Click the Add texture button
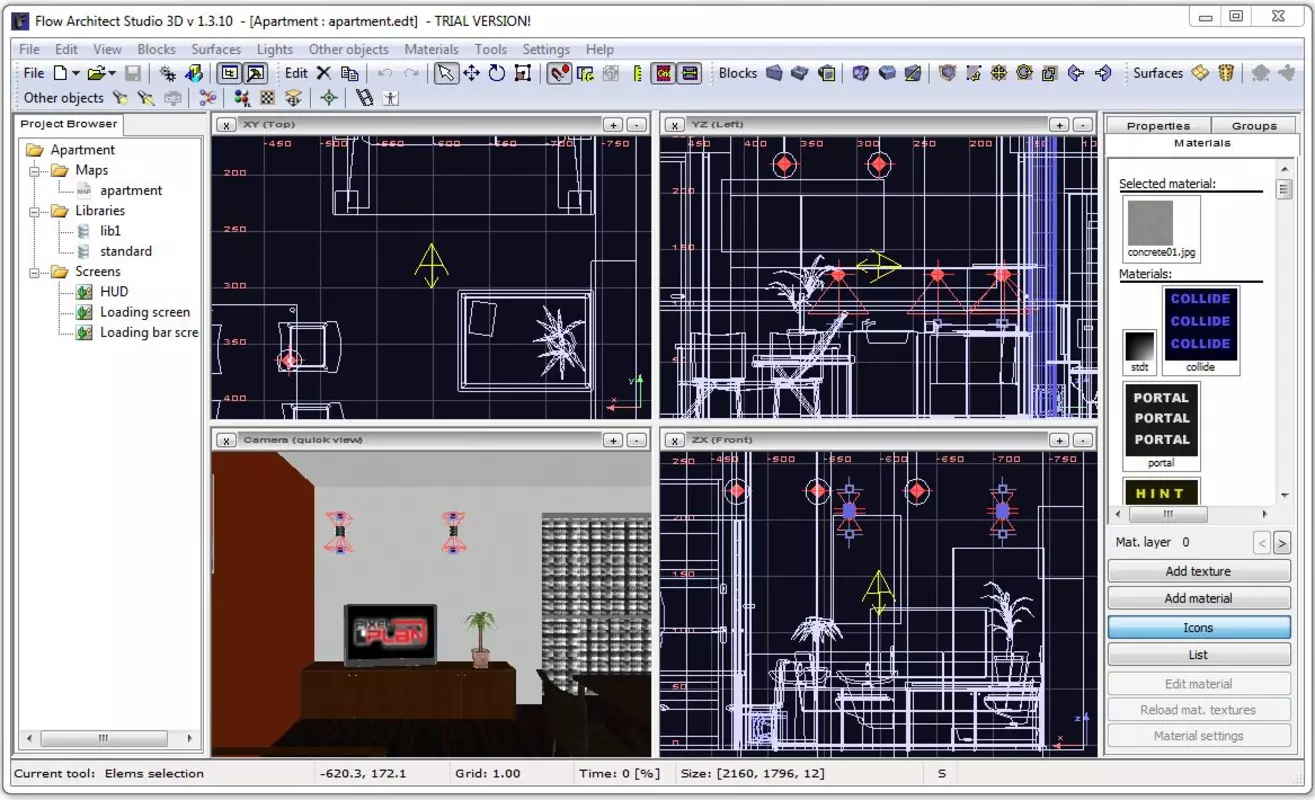 point(1198,571)
